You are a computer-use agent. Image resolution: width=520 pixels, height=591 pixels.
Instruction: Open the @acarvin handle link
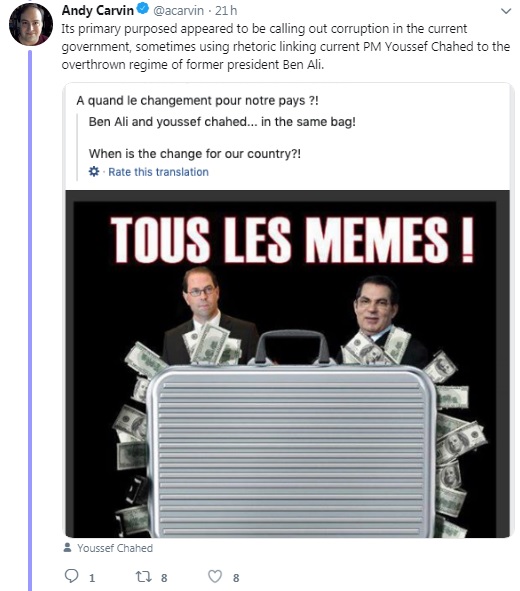(179, 11)
